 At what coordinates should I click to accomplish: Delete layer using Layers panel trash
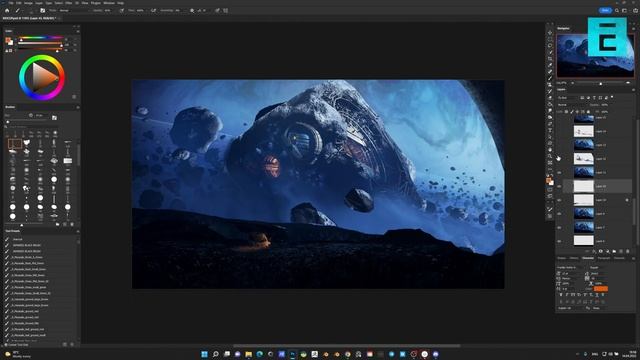(628, 251)
